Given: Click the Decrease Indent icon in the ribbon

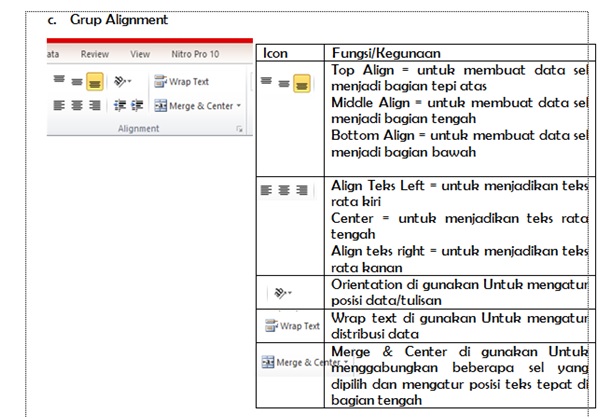Looking at the screenshot, I should 120,105.
